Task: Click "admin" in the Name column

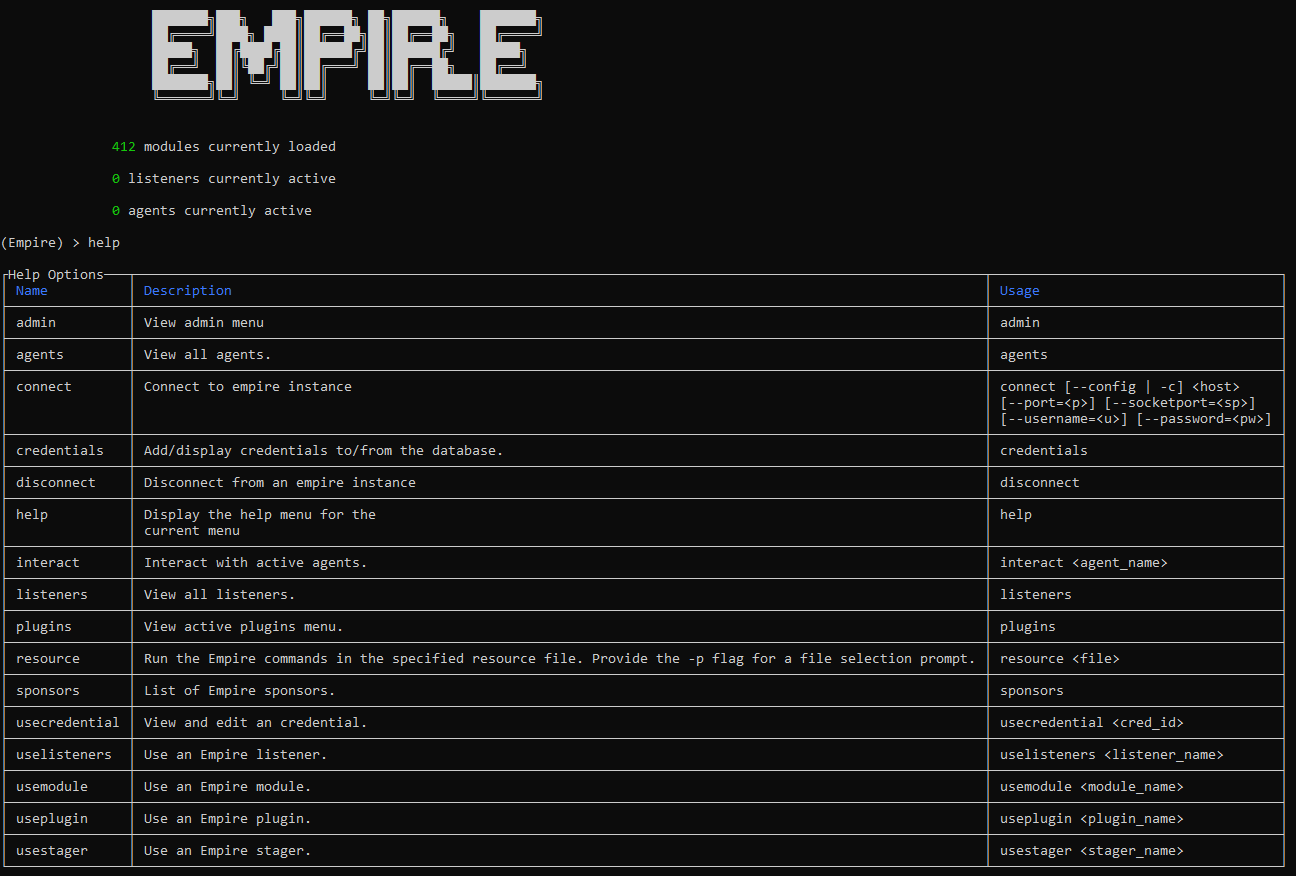Action: tap(36, 323)
